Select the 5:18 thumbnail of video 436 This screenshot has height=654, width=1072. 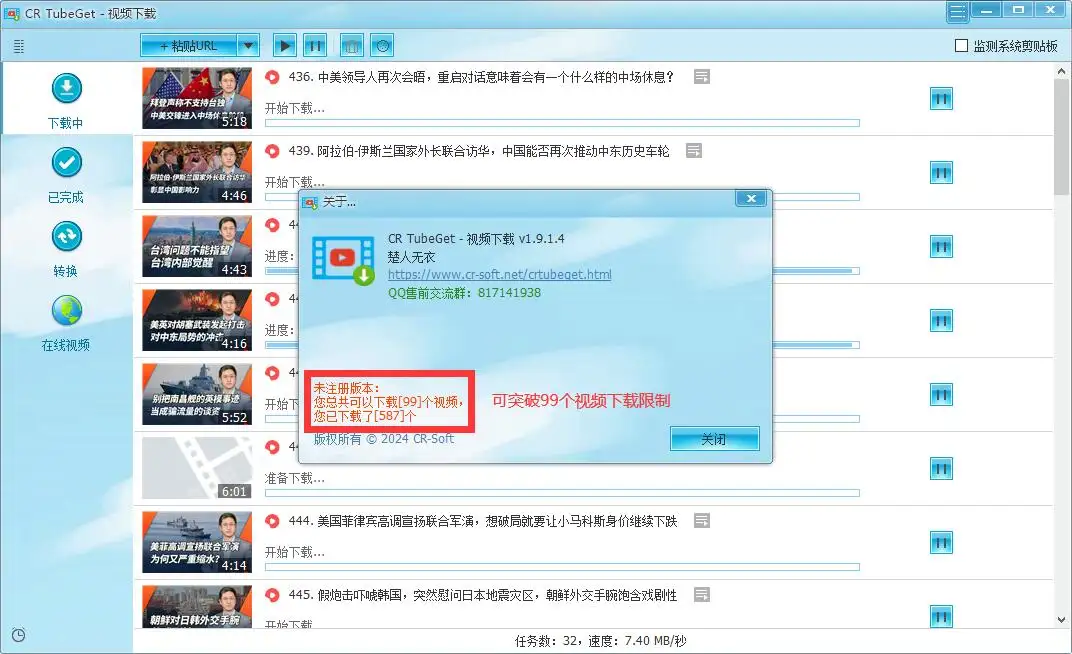point(197,98)
